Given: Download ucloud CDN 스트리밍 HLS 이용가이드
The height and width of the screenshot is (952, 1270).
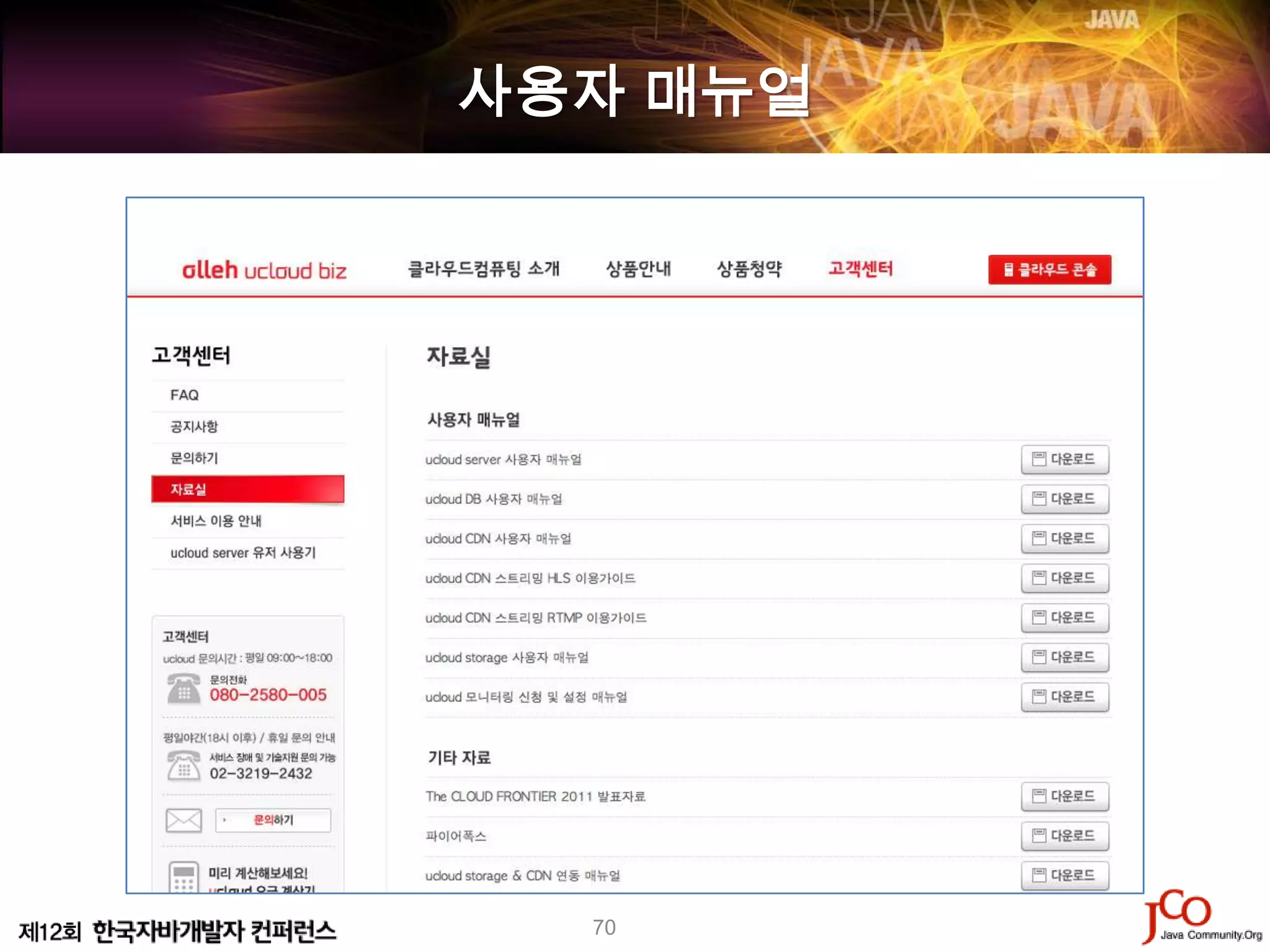Looking at the screenshot, I should (x=1065, y=579).
